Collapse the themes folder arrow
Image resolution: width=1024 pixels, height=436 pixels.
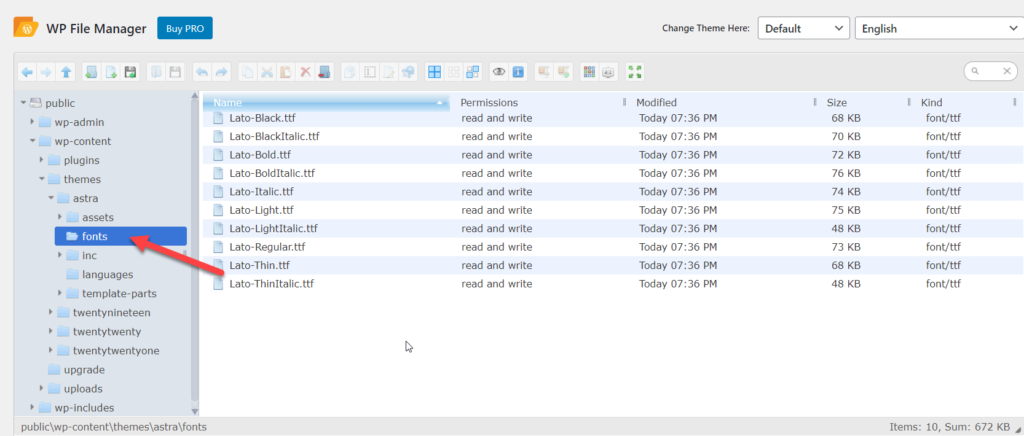click(42, 179)
